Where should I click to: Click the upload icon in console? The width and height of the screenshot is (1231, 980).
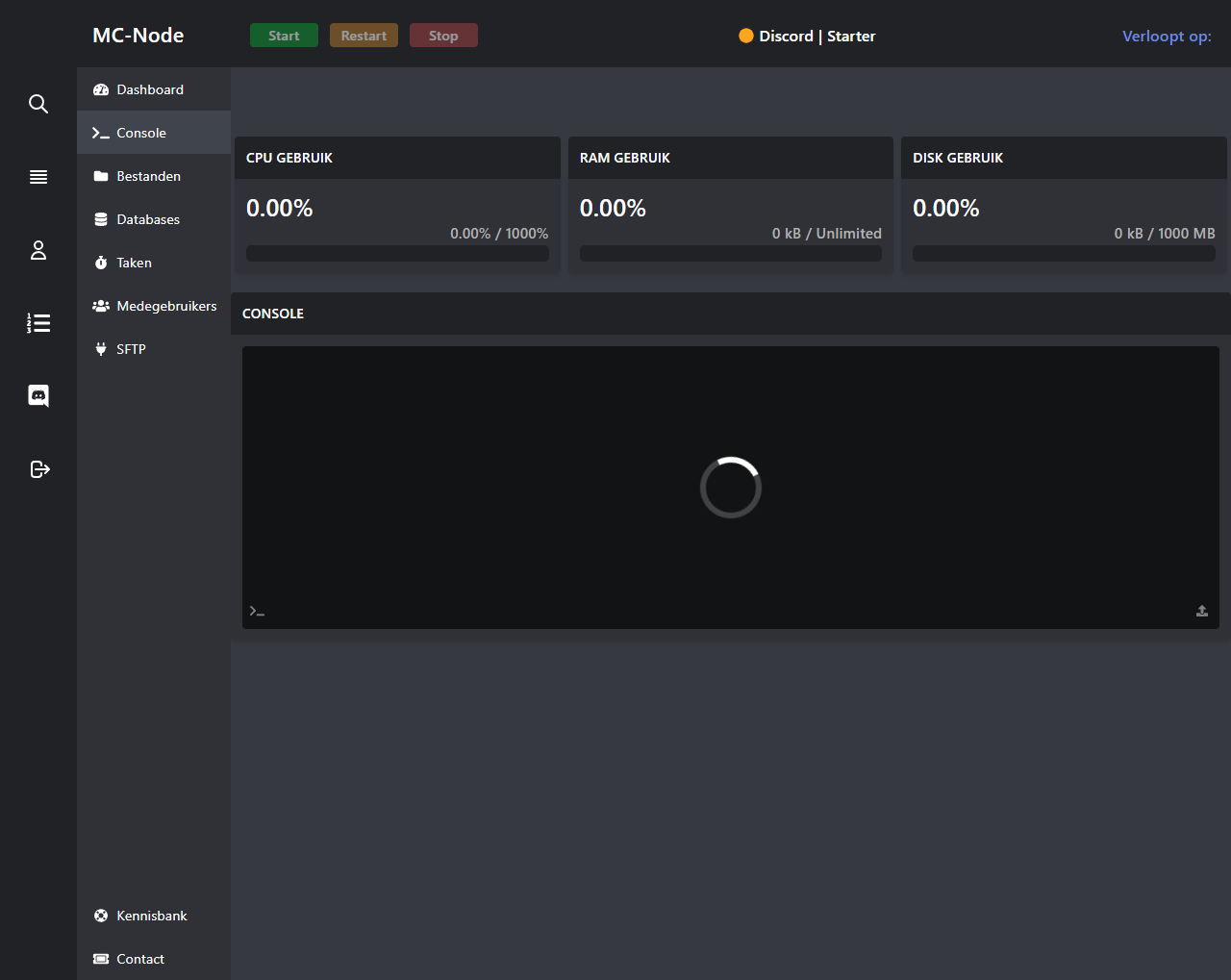pyautogui.click(x=1201, y=611)
